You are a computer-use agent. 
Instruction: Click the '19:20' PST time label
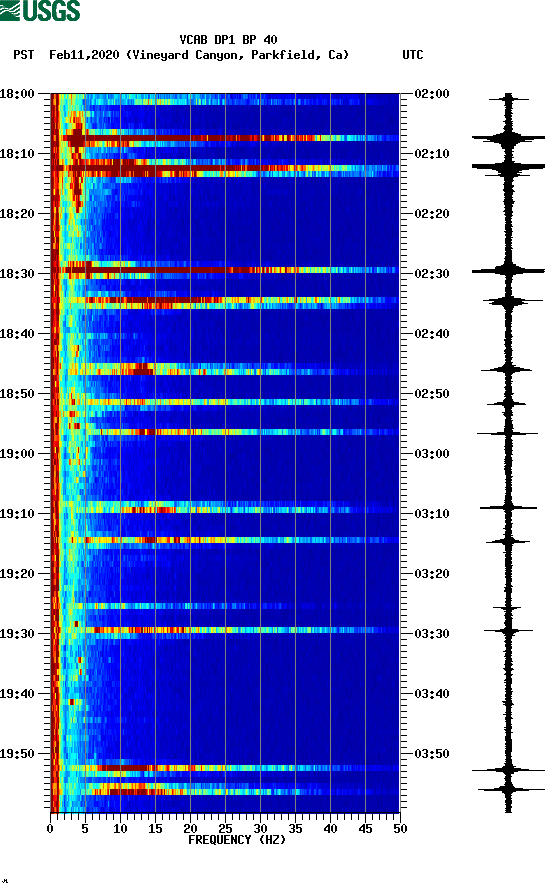point(17,574)
